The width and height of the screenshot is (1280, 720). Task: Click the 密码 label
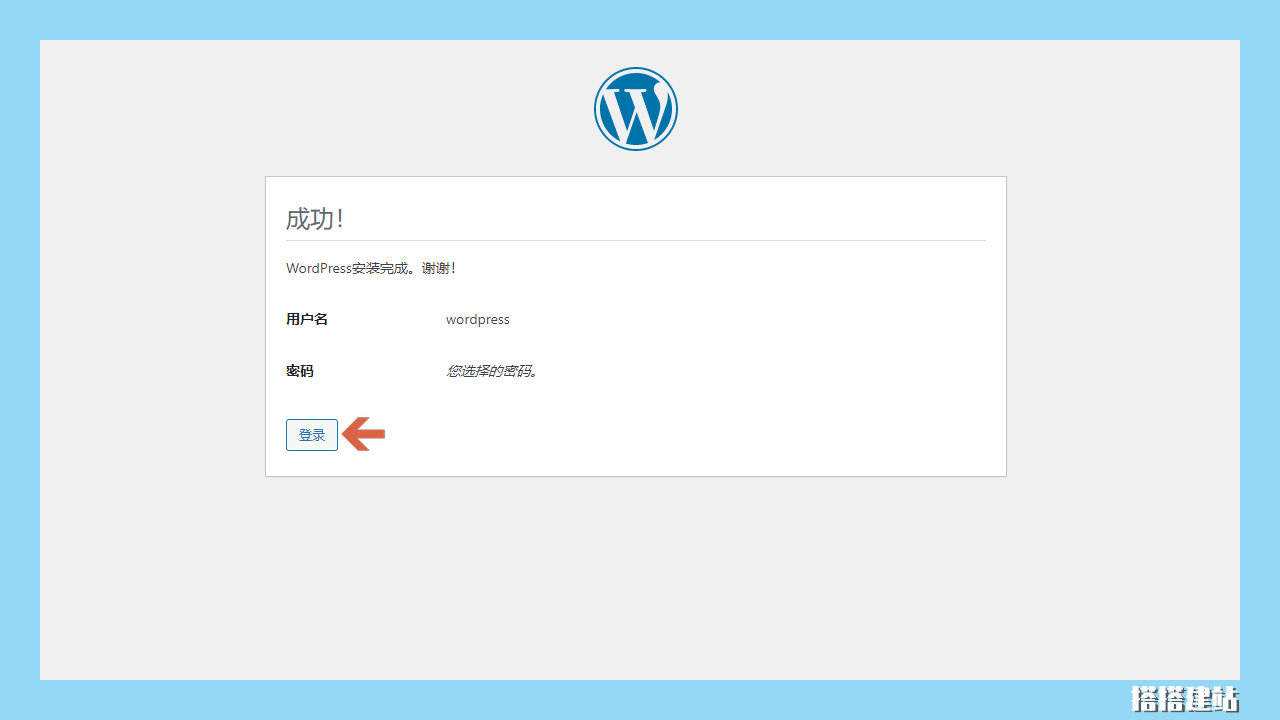tap(300, 371)
